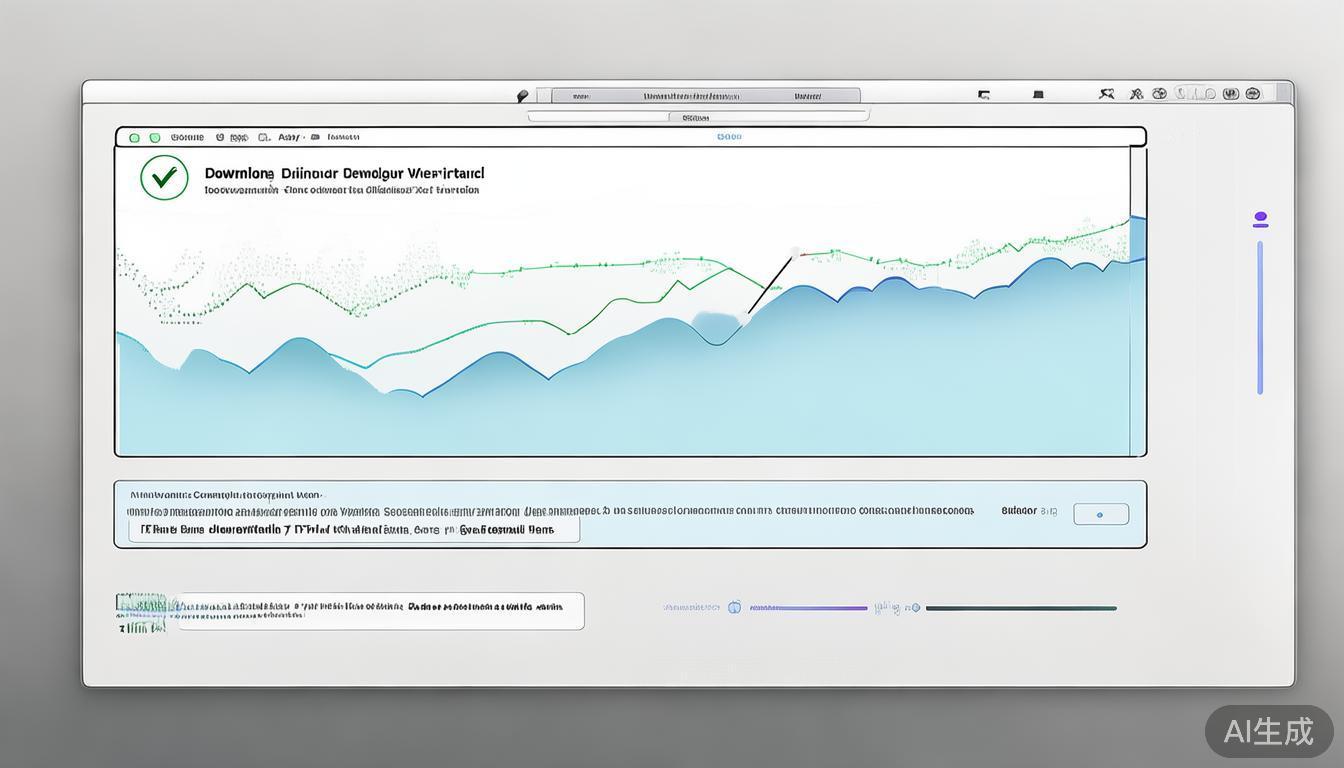Open the wide segmented bar in title bar
This screenshot has width=1344, height=768.
[705, 96]
